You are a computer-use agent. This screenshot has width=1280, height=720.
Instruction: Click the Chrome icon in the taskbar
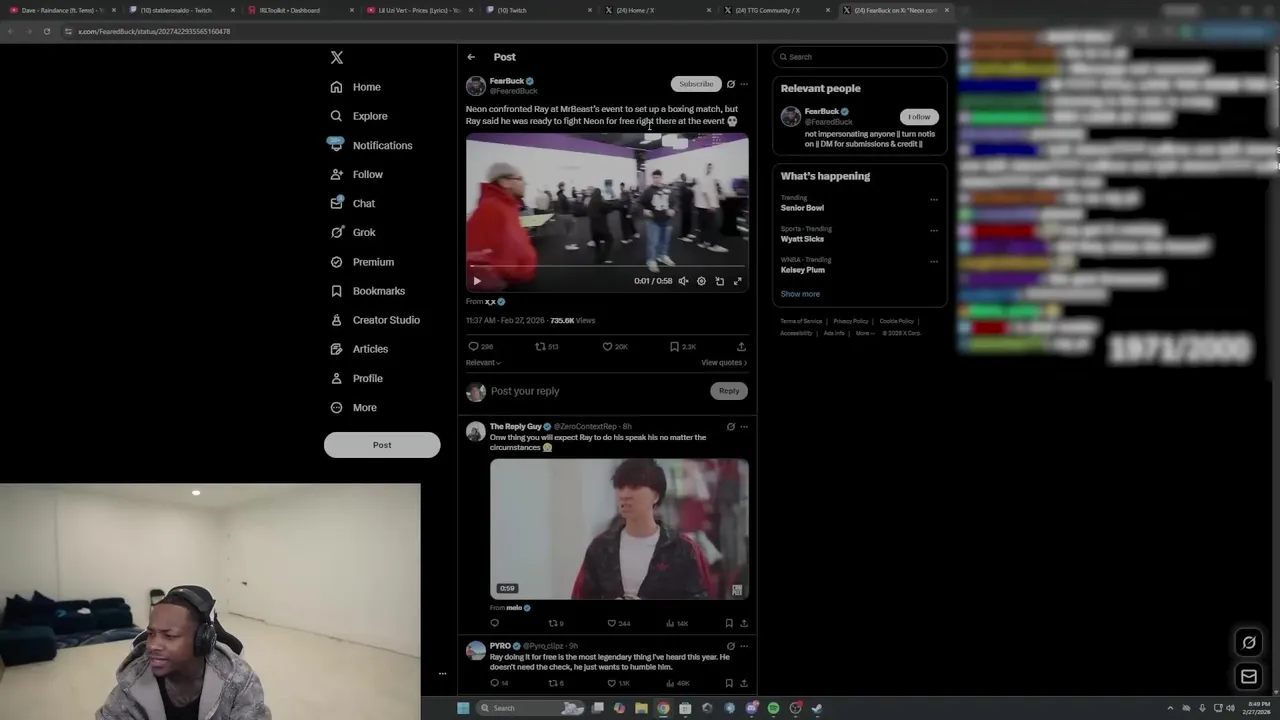(663, 708)
